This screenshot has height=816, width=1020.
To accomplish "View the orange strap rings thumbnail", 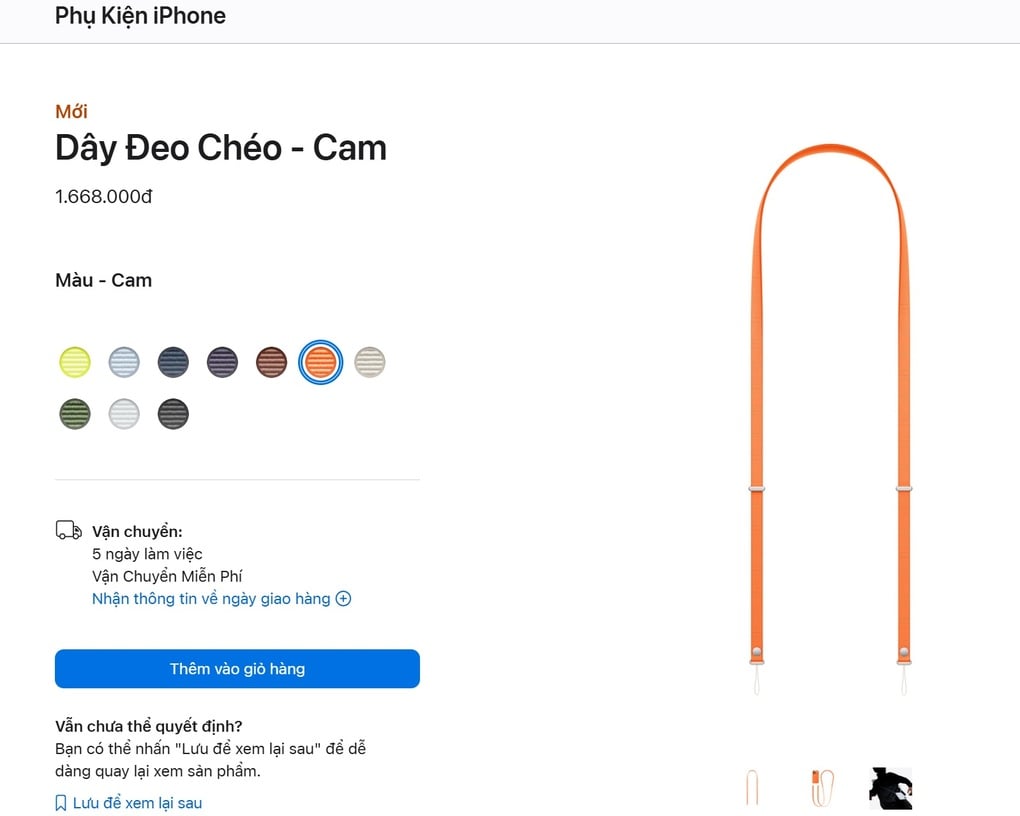I will tap(822, 787).
